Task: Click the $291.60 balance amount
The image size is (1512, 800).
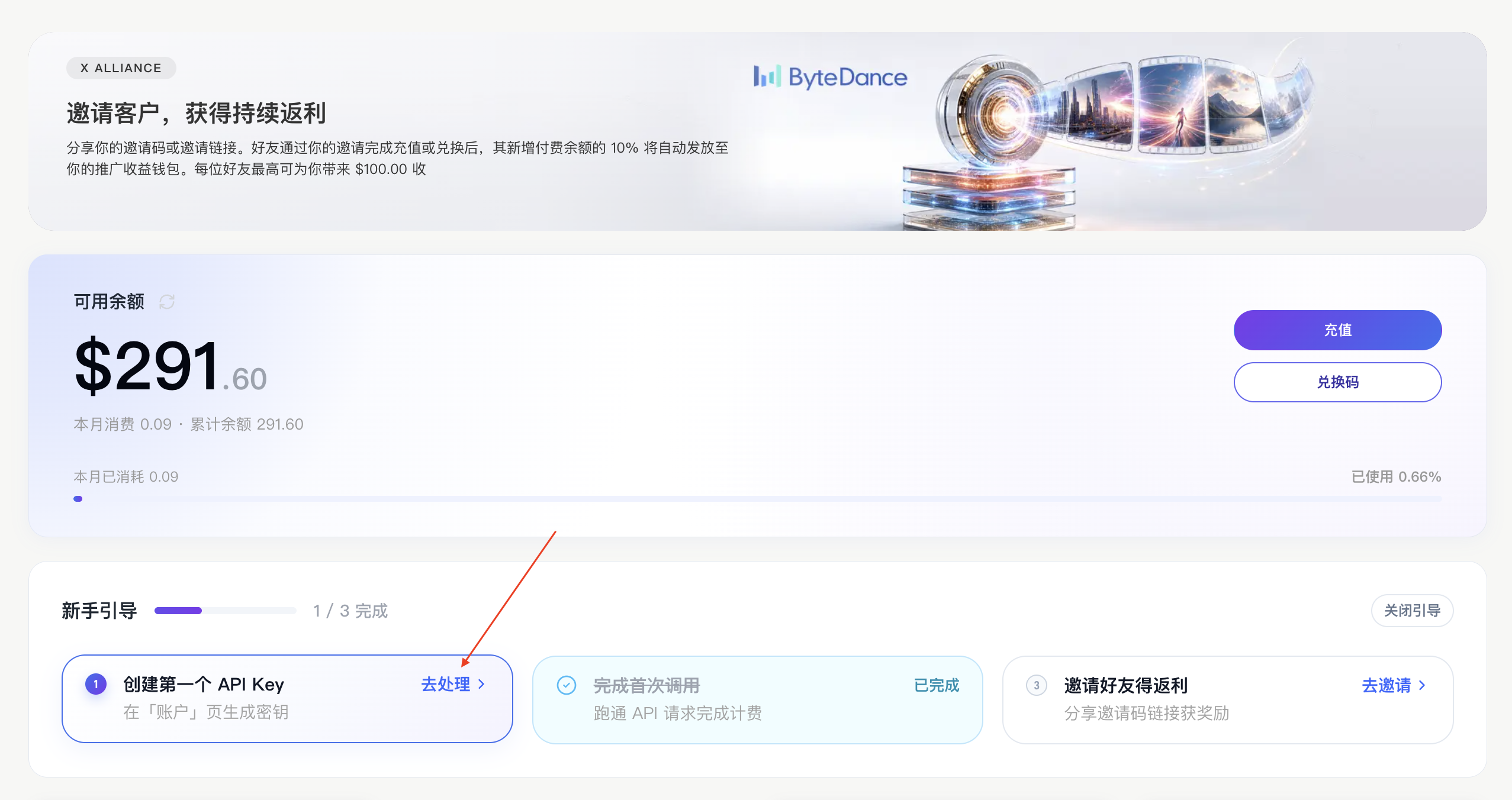Action: pyautogui.click(x=170, y=366)
